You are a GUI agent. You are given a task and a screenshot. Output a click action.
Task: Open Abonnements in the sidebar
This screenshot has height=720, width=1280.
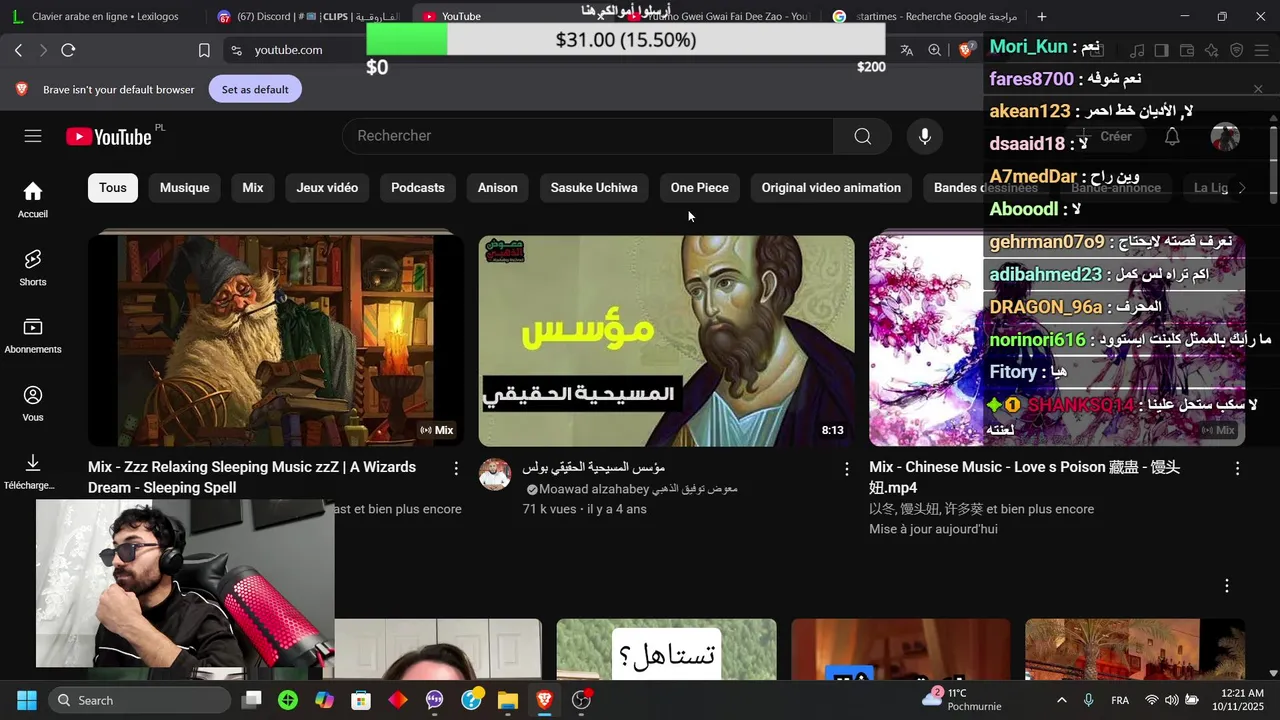(33, 335)
